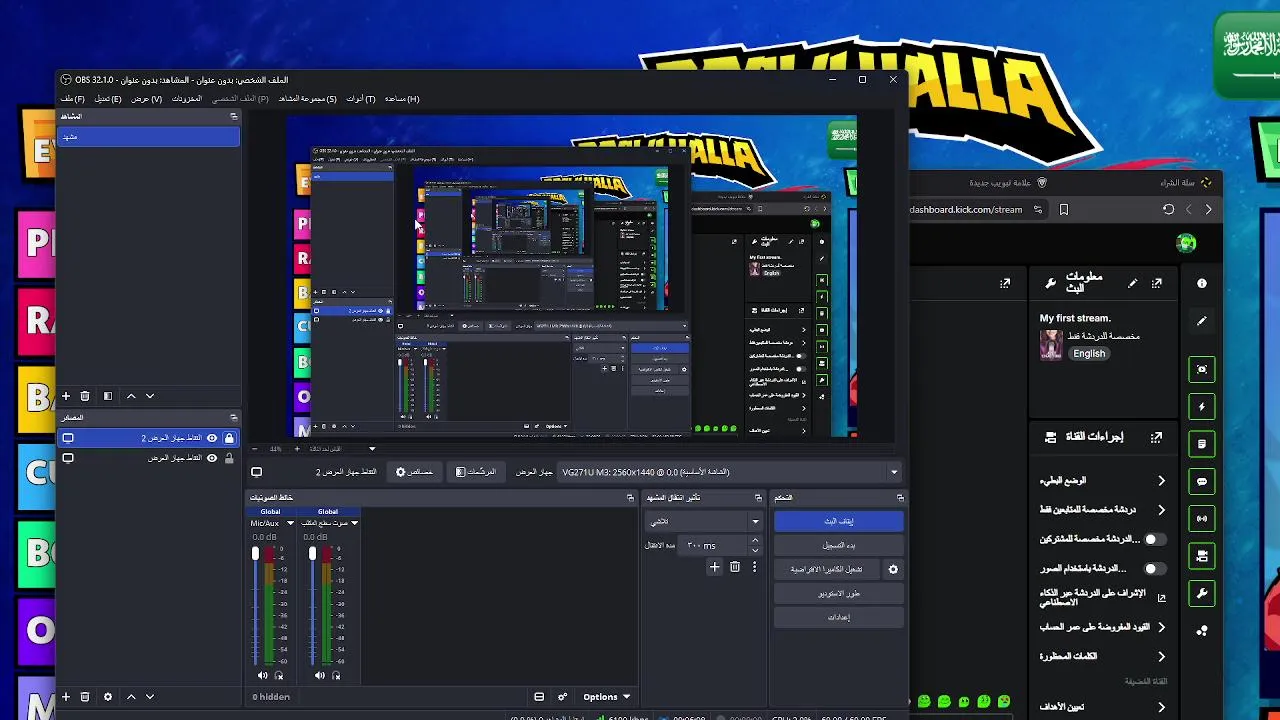
Task: Open Desktop Audio channel dropdown arrow
Action: point(354,523)
